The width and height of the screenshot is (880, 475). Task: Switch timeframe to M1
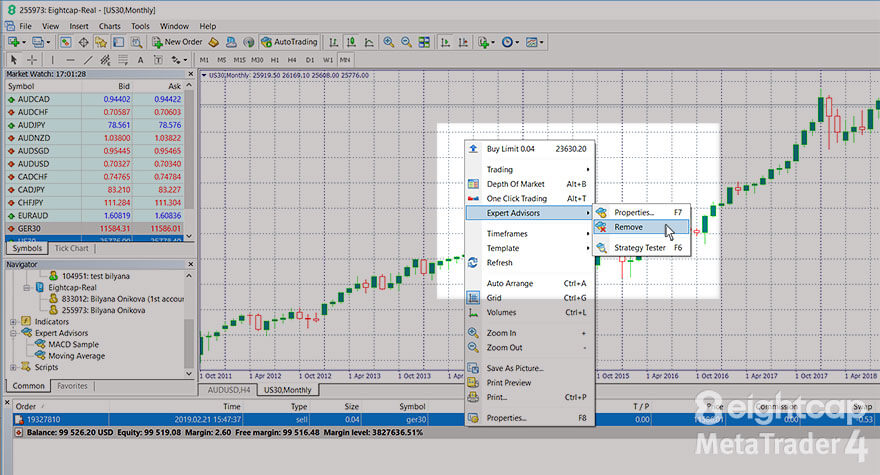pyautogui.click(x=204, y=60)
